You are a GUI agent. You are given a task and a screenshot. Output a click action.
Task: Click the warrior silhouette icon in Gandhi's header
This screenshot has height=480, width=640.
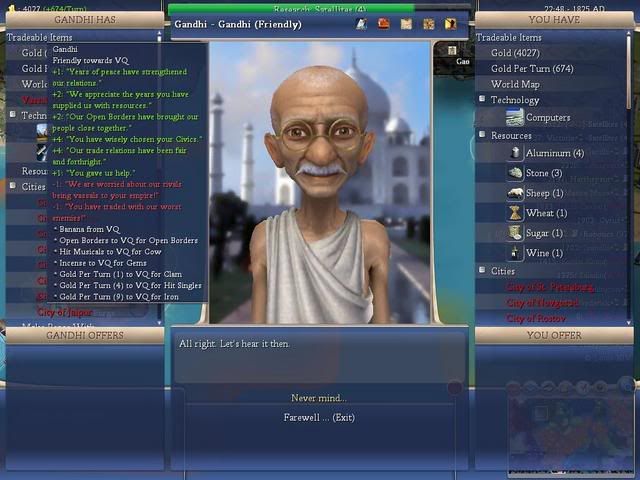(x=451, y=24)
